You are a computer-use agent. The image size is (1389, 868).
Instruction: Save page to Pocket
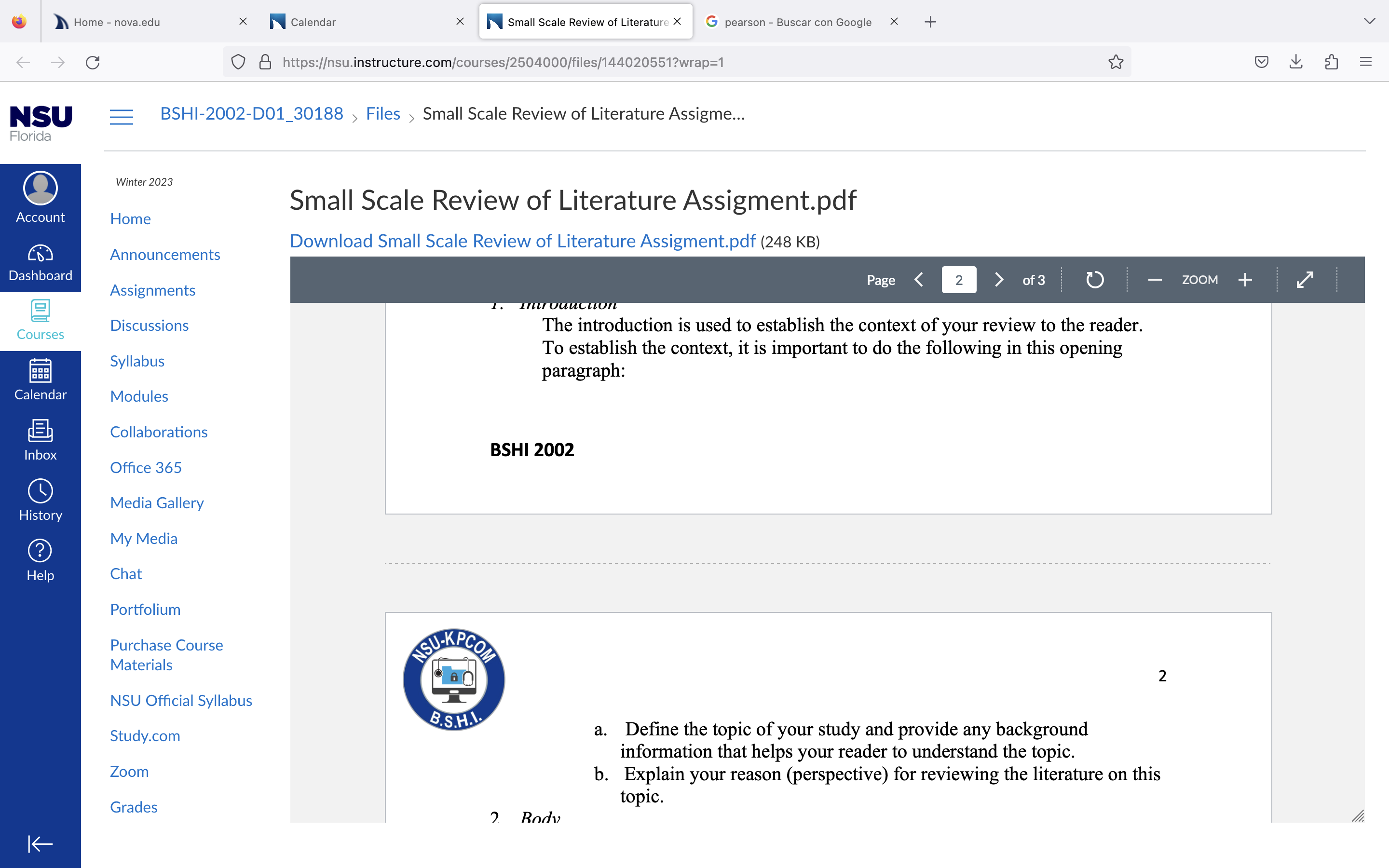(1261, 62)
